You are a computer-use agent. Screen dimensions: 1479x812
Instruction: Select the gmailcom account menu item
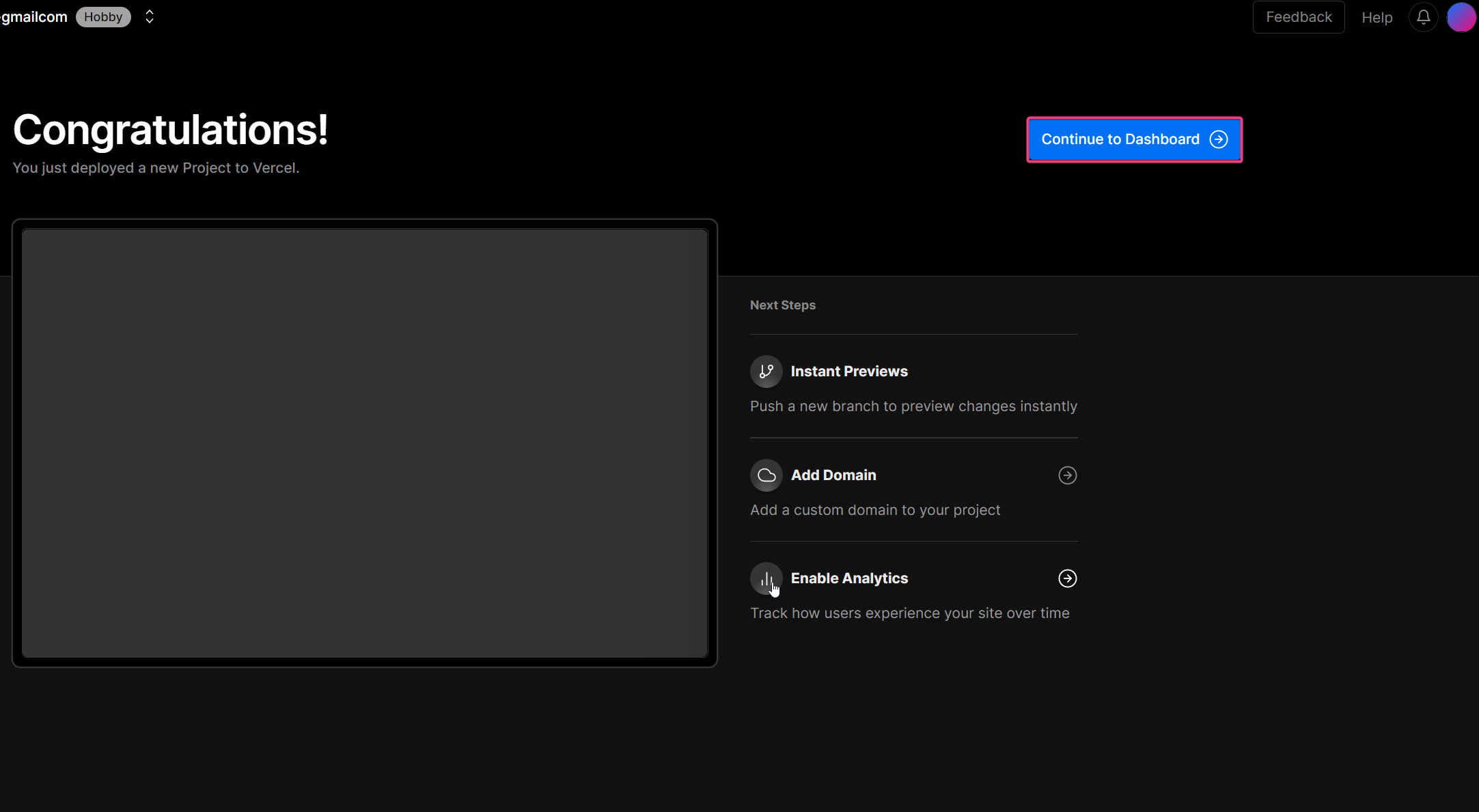34,17
